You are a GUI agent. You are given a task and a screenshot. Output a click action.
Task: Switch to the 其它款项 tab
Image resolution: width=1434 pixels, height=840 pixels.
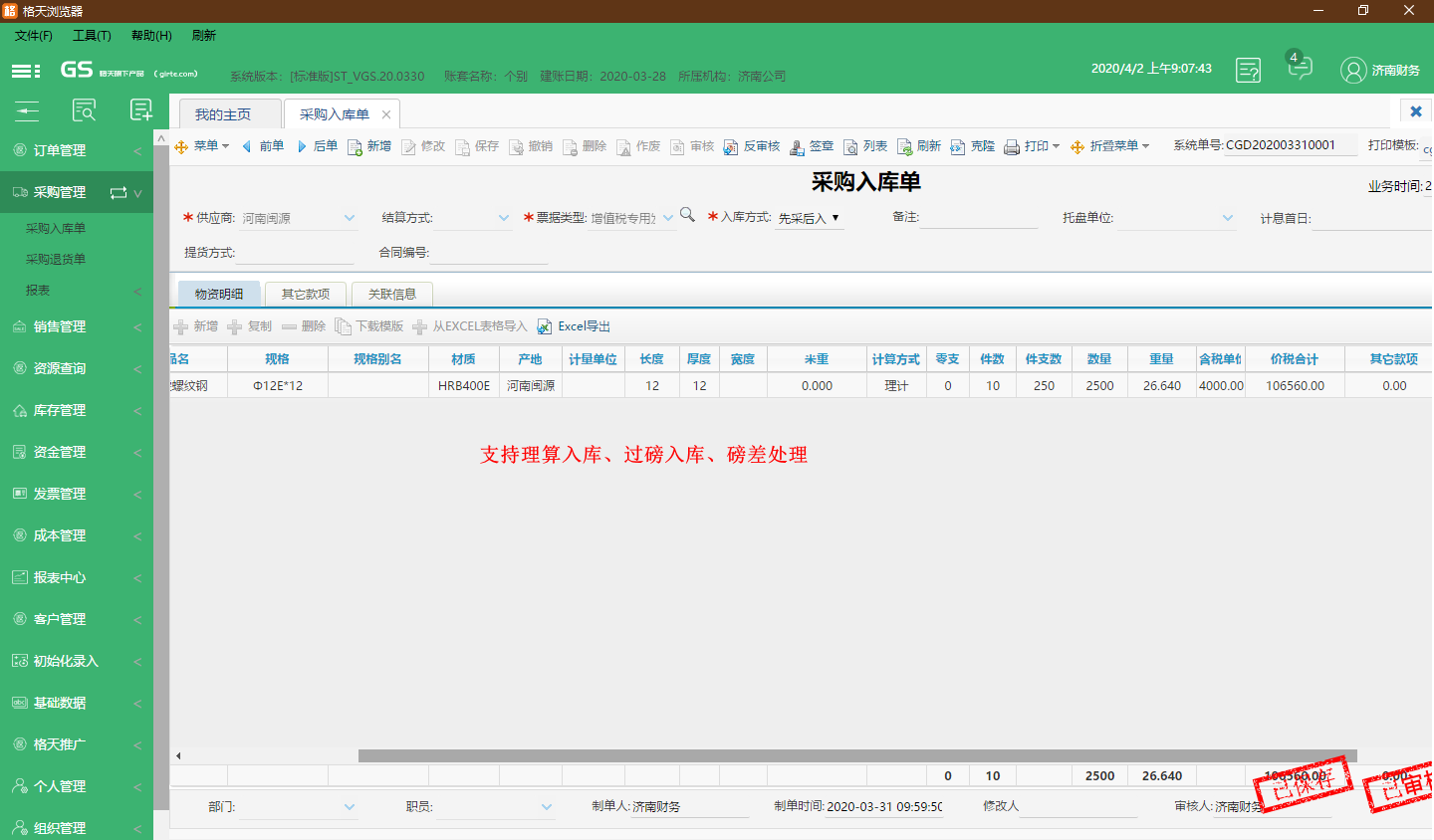pyautogui.click(x=306, y=294)
